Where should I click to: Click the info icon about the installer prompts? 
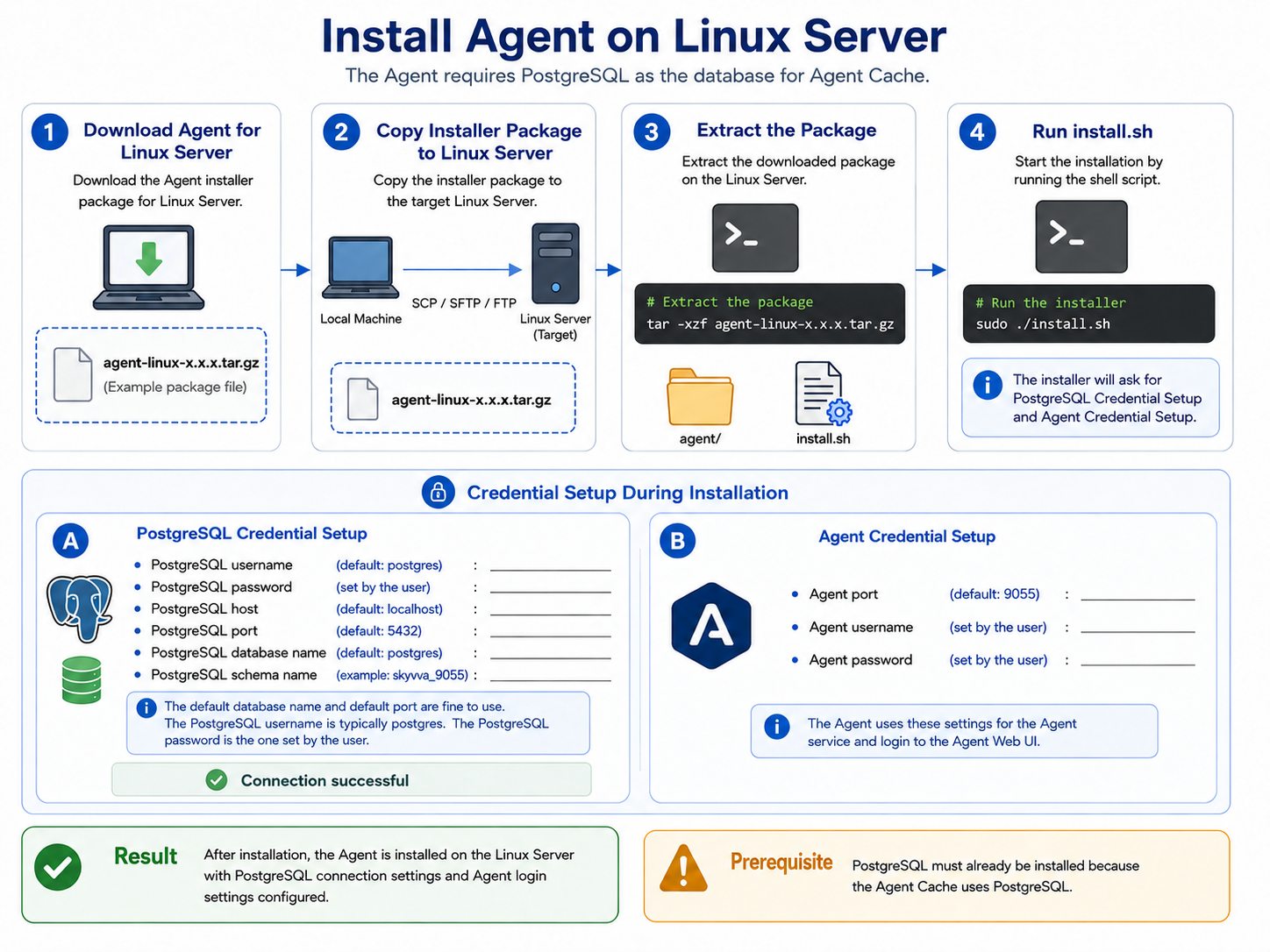pos(988,385)
